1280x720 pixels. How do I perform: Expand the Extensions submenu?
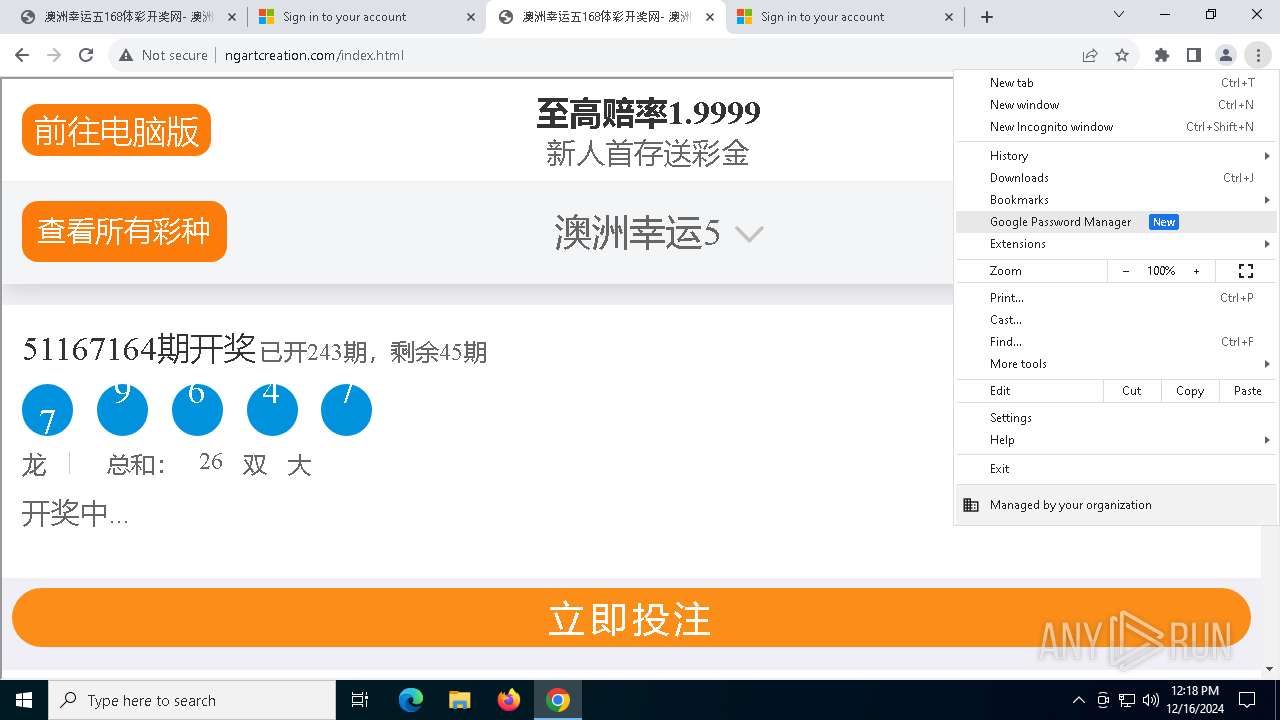click(1116, 244)
